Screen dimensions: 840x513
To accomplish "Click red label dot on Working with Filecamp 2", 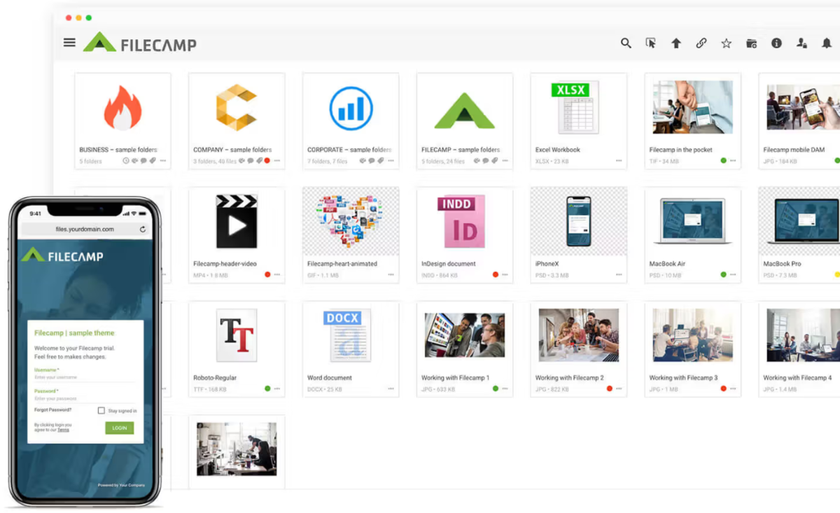I will pyautogui.click(x=610, y=389).
